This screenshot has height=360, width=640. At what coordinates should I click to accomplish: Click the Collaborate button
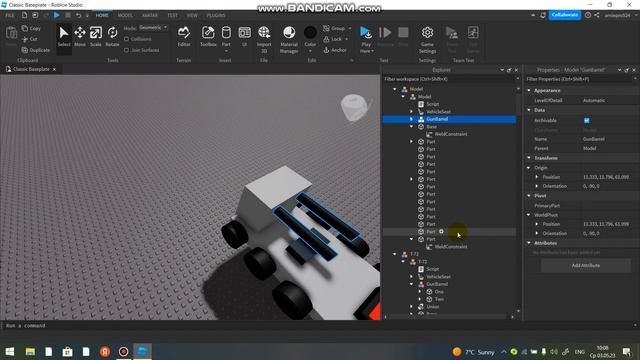[564, 15]
